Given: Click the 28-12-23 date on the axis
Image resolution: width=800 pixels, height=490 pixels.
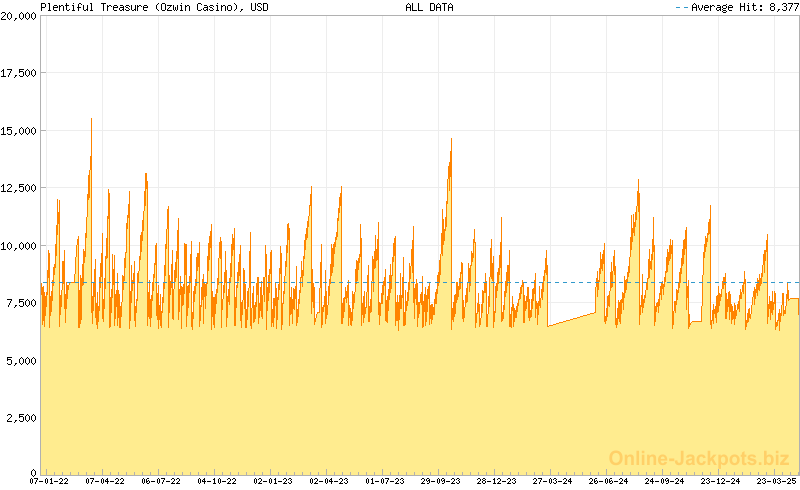Looking at the screenshot, I should click(x=496, y=481).
